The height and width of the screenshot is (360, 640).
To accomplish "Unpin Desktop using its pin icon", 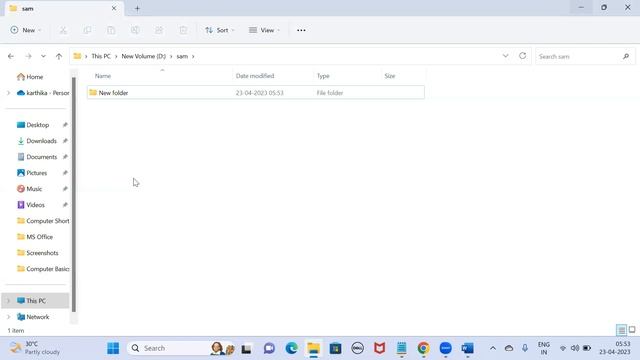I will click(x=65, y=125).
